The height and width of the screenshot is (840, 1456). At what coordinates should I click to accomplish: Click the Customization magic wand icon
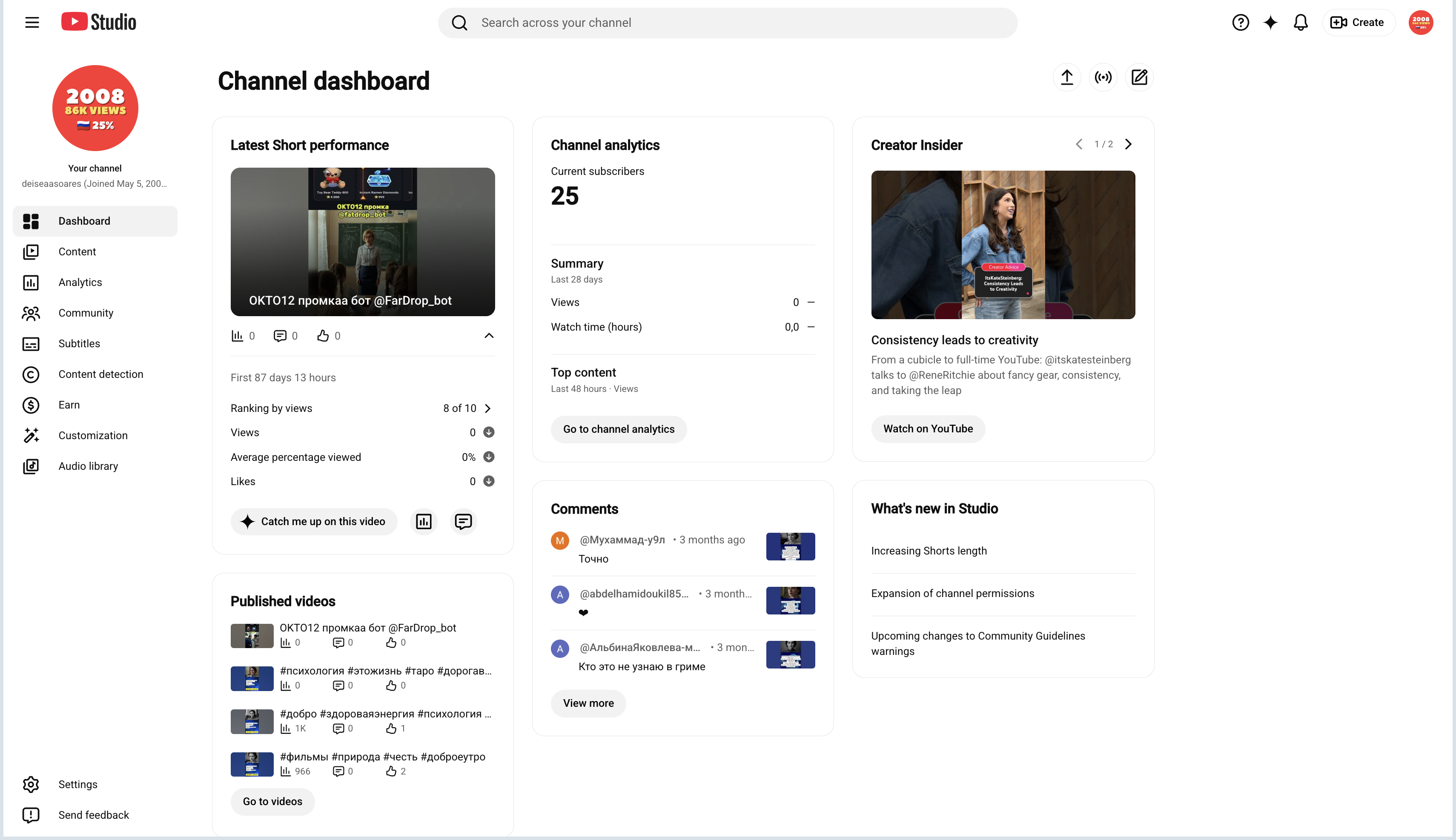(31, 436)
